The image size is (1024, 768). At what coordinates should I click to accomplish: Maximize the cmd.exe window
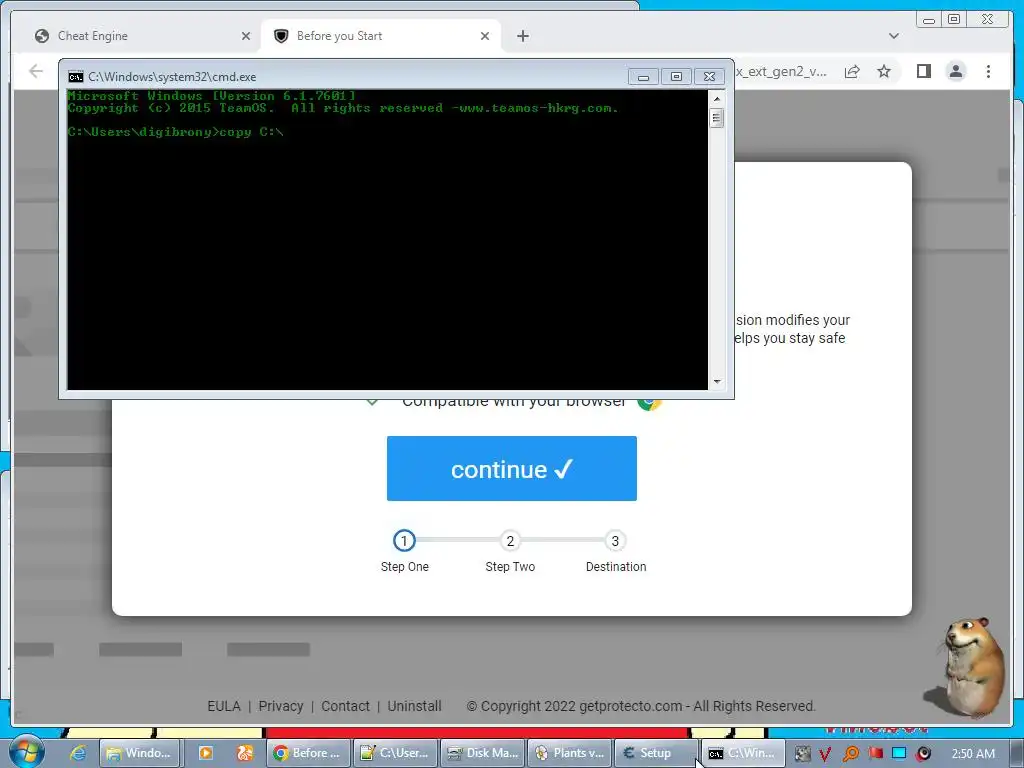(676, 76)
